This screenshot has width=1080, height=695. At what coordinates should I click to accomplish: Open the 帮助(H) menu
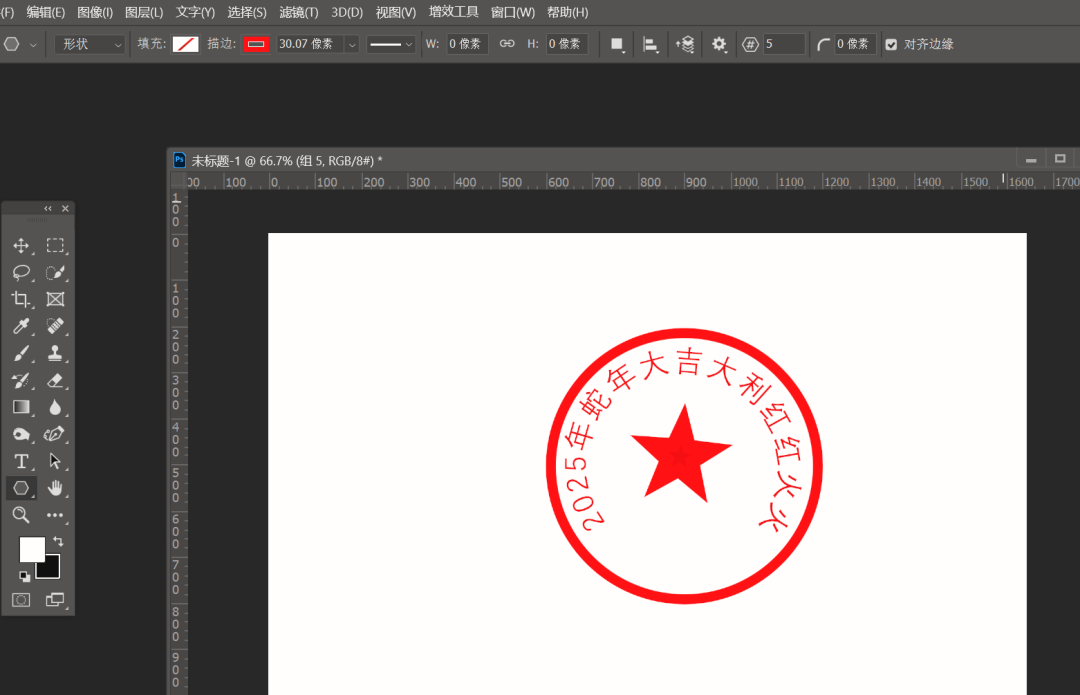coord(568,12)
